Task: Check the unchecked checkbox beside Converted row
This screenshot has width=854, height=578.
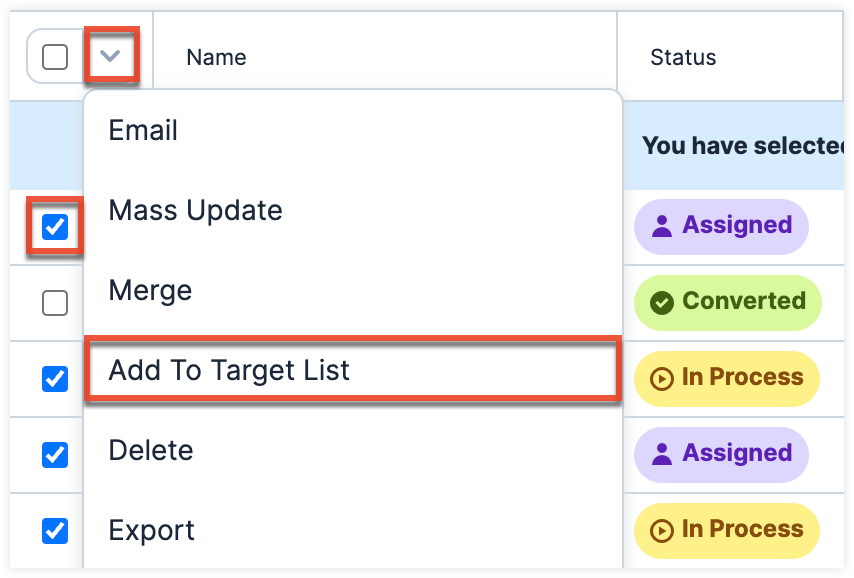Action: point(55,303)
